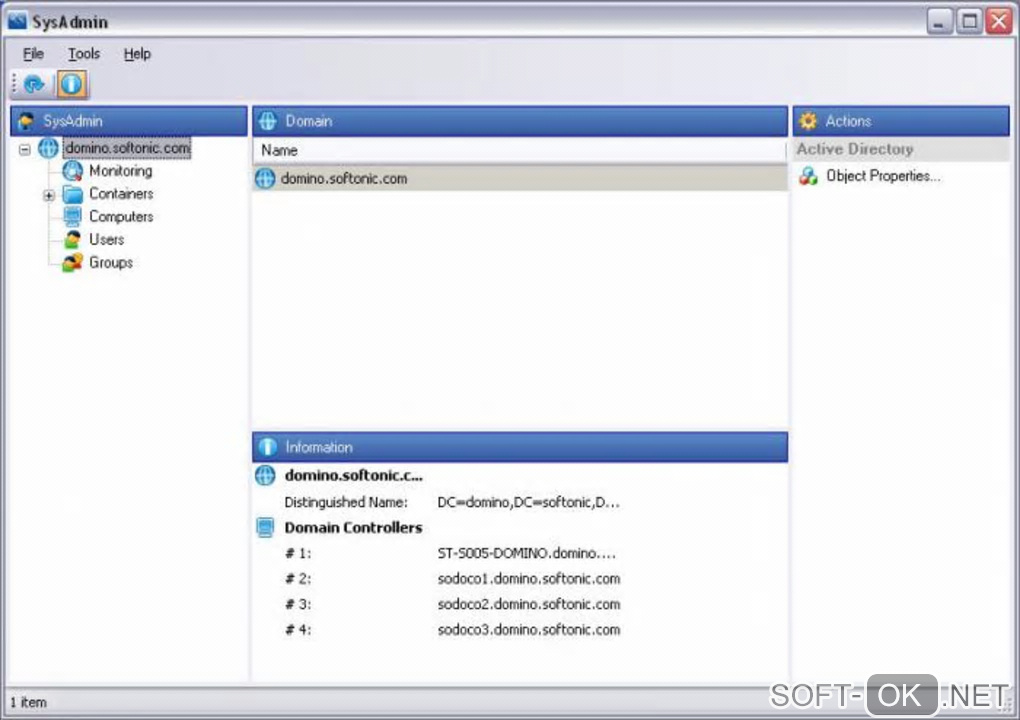Click globe icon beside domino.softonic.c... in Information
This screenshot has width=1020, height=720.
tap(265, 475)
